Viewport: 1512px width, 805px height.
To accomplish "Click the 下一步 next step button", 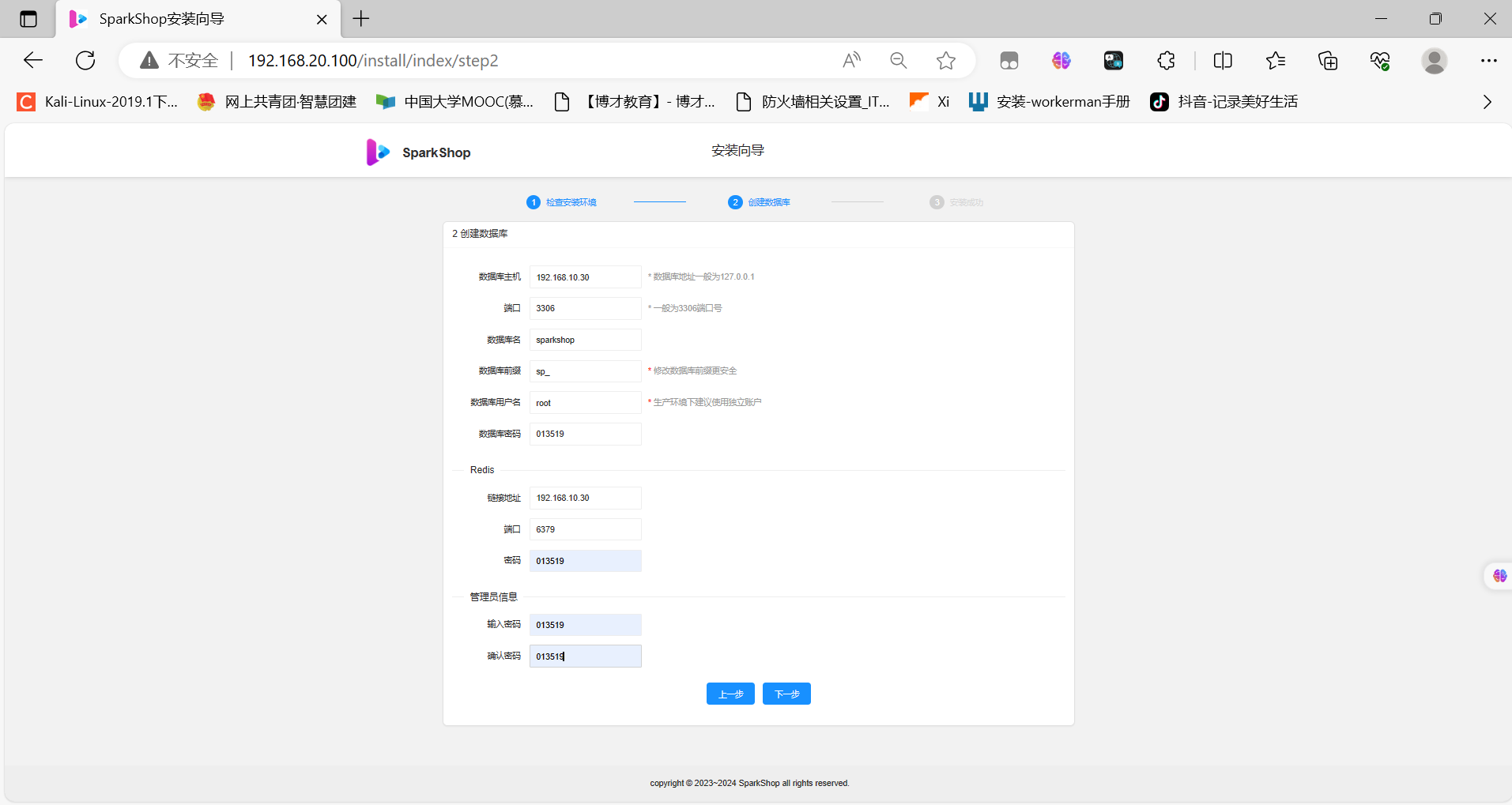I will click(x=786, y=694).
